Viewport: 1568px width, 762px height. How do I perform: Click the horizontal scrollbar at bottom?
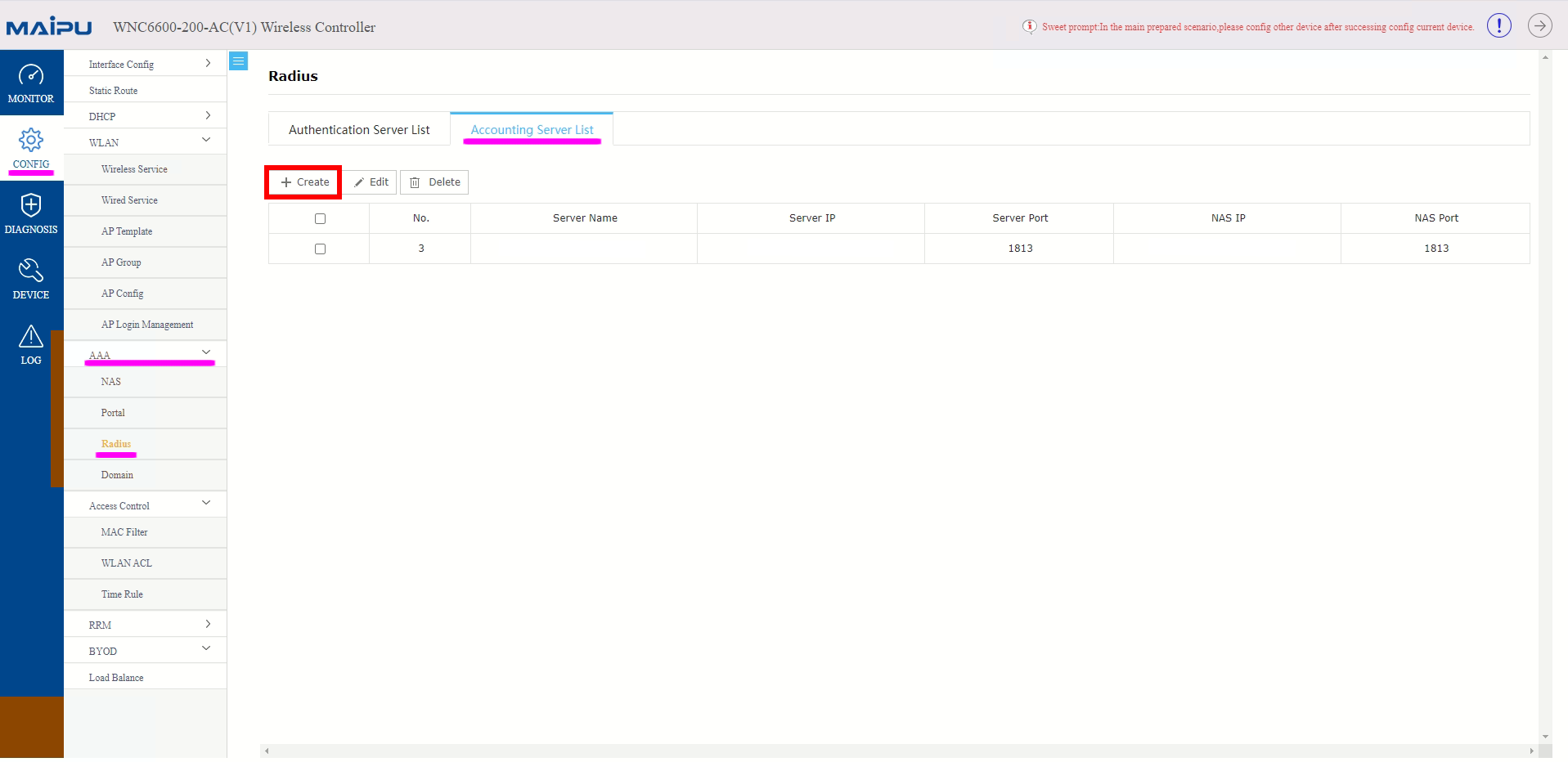click(x=898, y=751)
